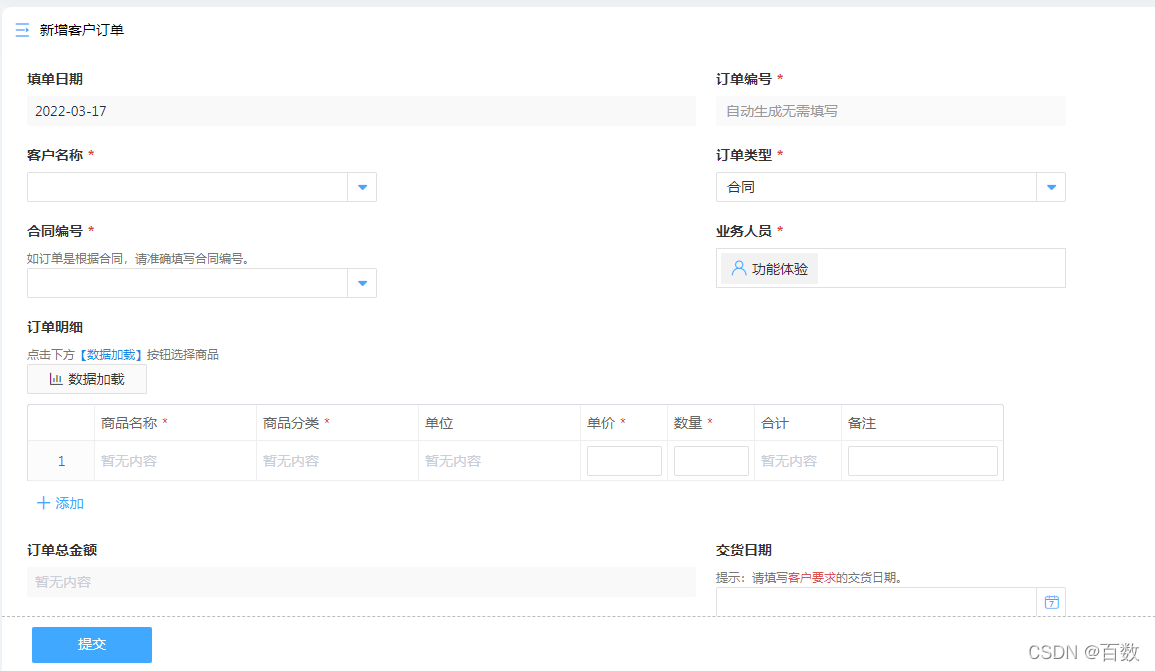Click the plus icon next to 添加
The height and width of the screenshot is (671, 1155).
[x=43, y=503]
